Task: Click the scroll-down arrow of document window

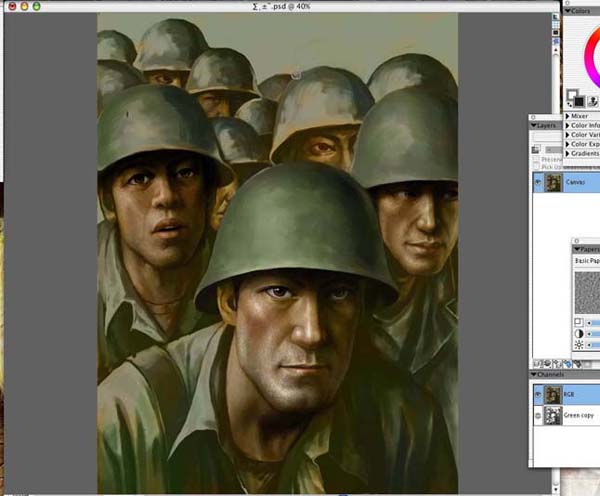Action: [556, 489]
